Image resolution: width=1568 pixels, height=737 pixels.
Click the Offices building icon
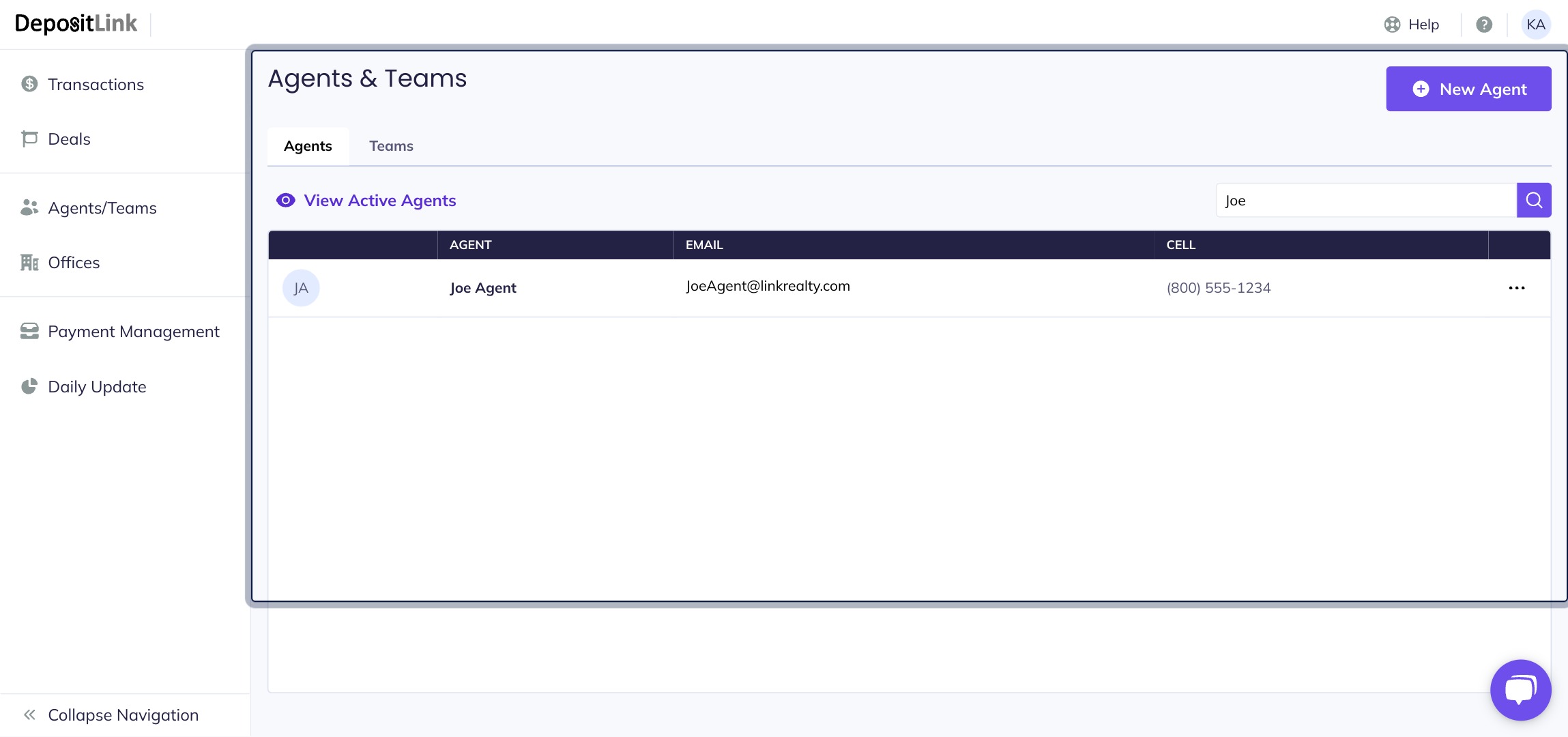point(29,263)
